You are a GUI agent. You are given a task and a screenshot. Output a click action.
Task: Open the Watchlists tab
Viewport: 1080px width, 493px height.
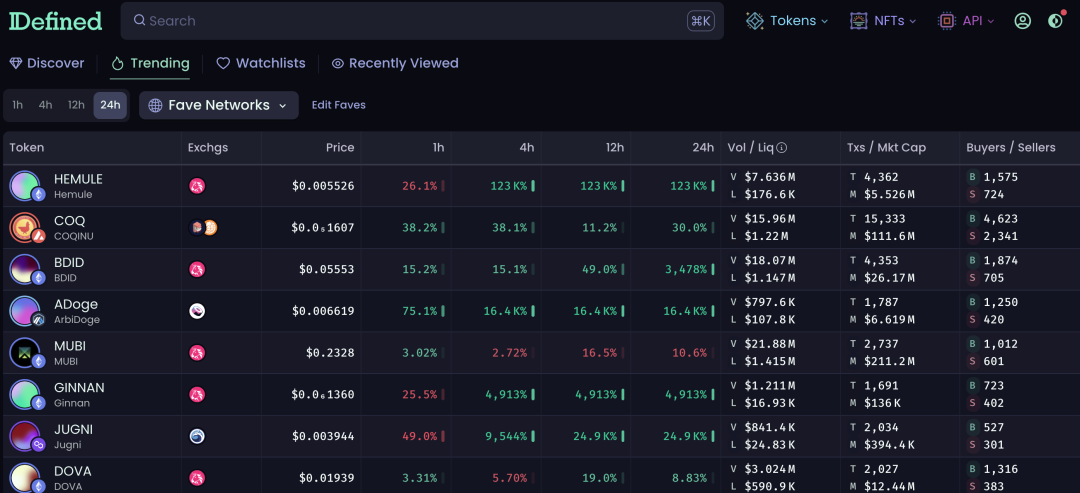(x=260, y=63)
